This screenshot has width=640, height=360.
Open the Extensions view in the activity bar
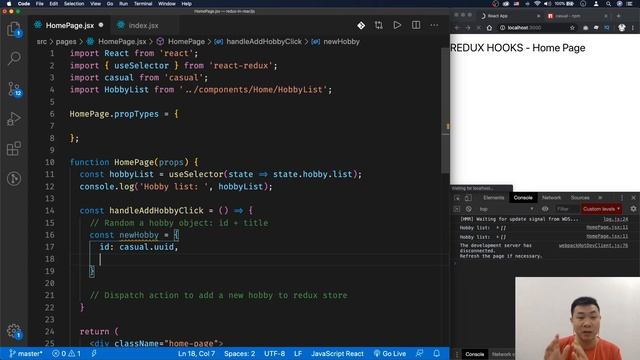coord(14,149)
